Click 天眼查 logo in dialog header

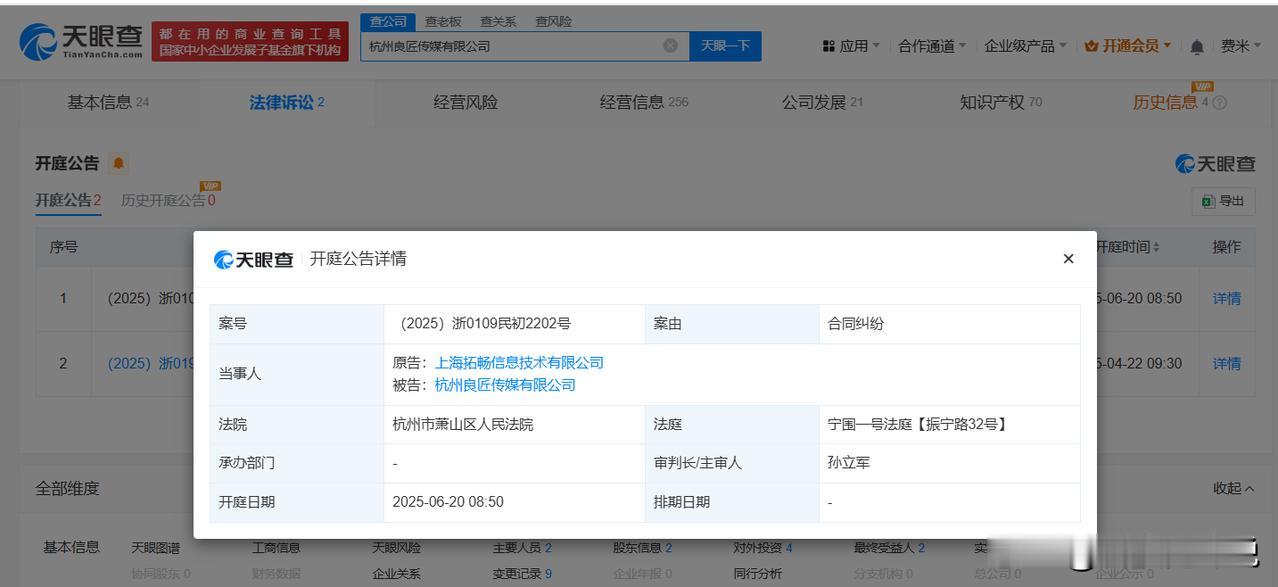point(253,259)
